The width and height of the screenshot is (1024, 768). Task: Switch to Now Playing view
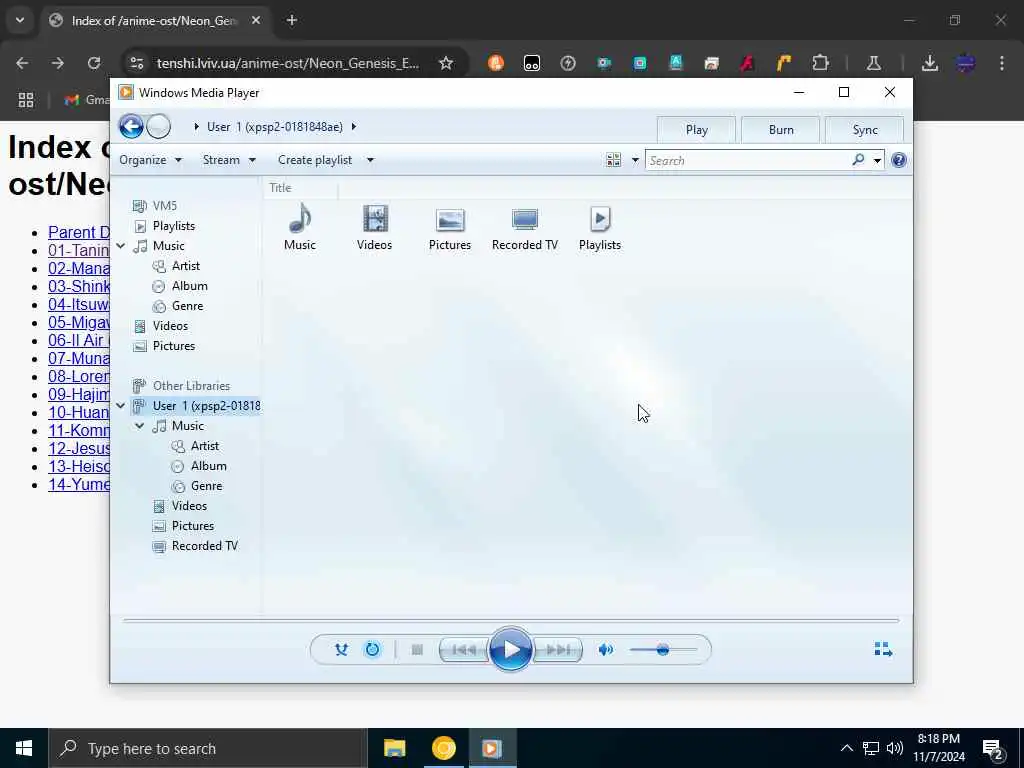pyautogui.click(x=883, y=648)
